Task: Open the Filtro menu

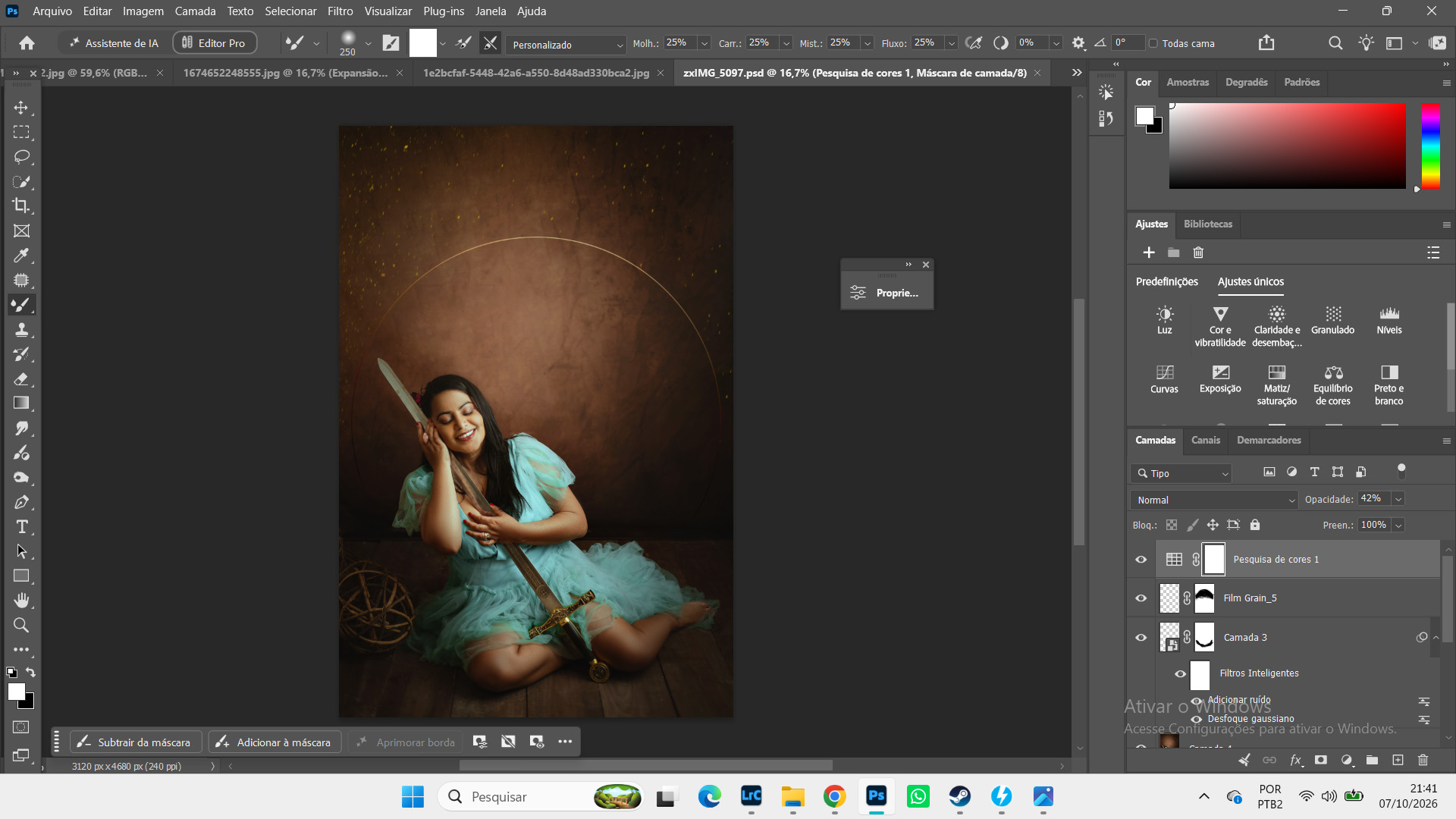Action: [340, 11]
